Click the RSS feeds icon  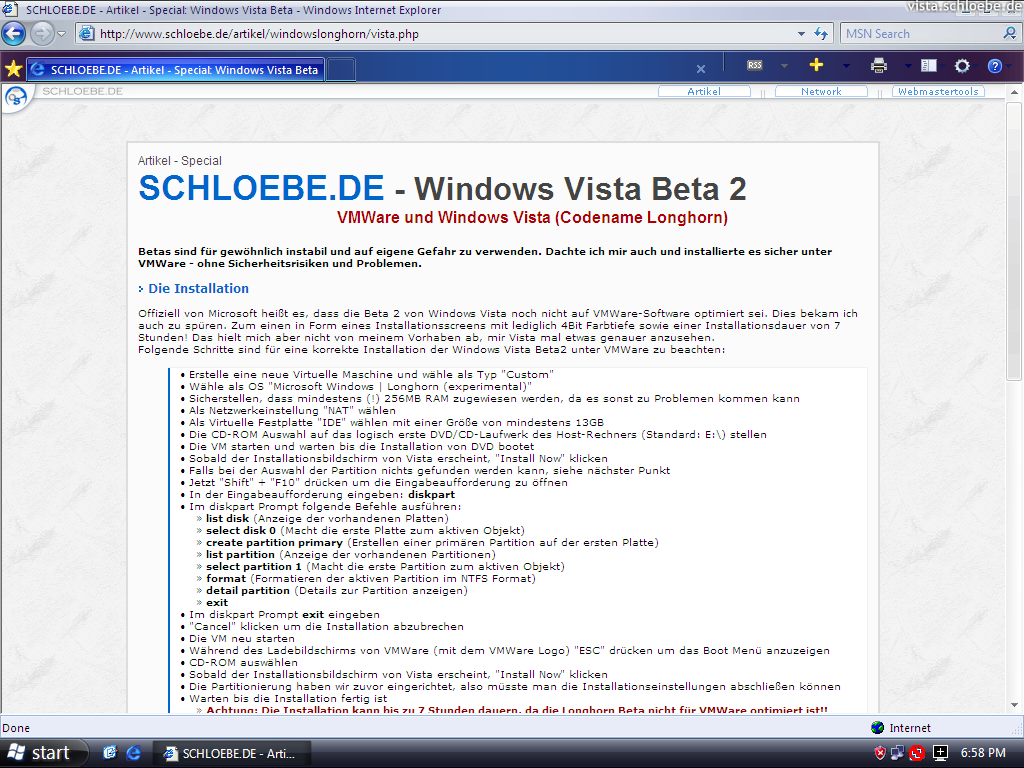(755, 65)
